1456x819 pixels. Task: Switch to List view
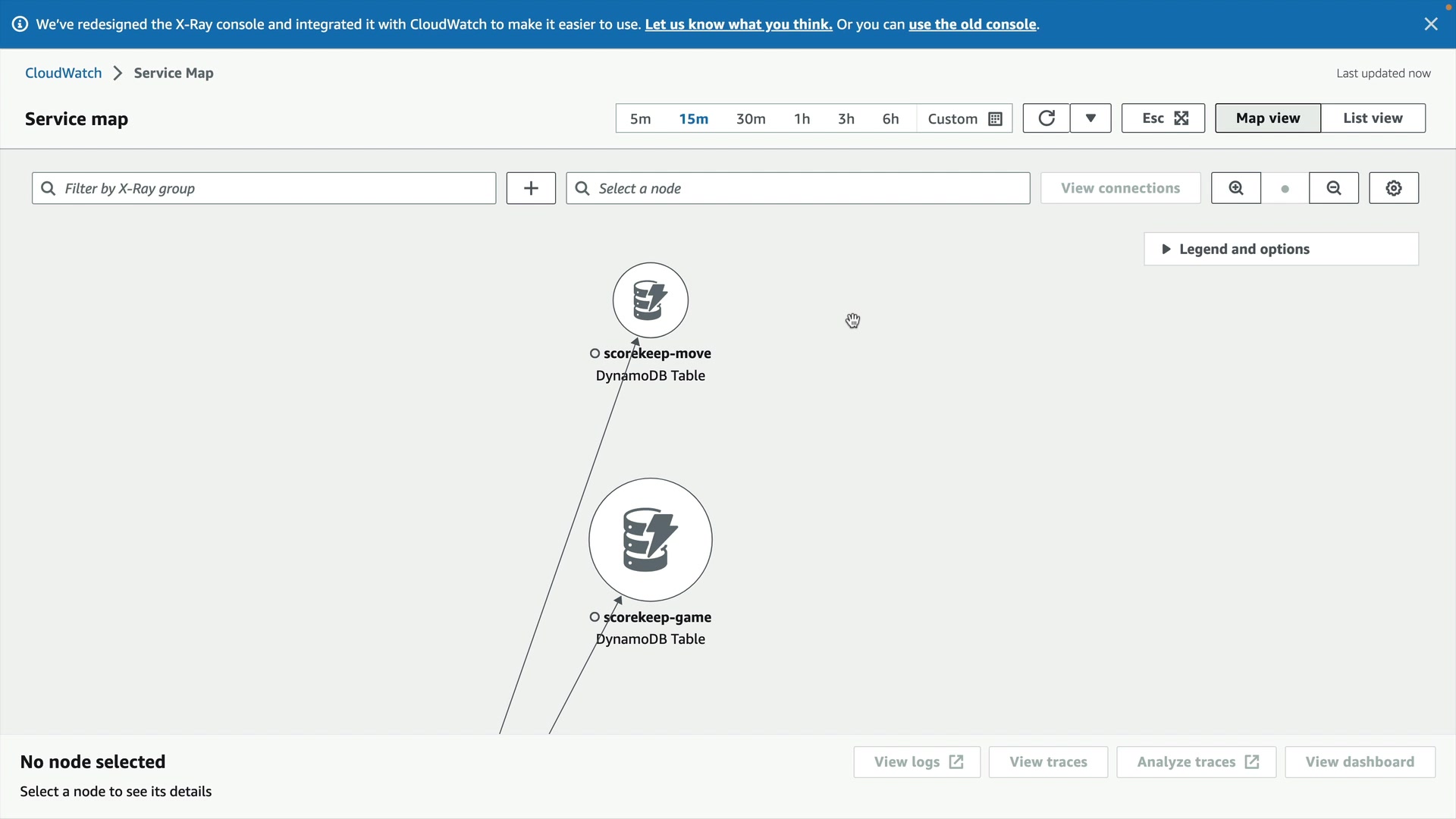pyautogui.click(x=1372, y=118)
